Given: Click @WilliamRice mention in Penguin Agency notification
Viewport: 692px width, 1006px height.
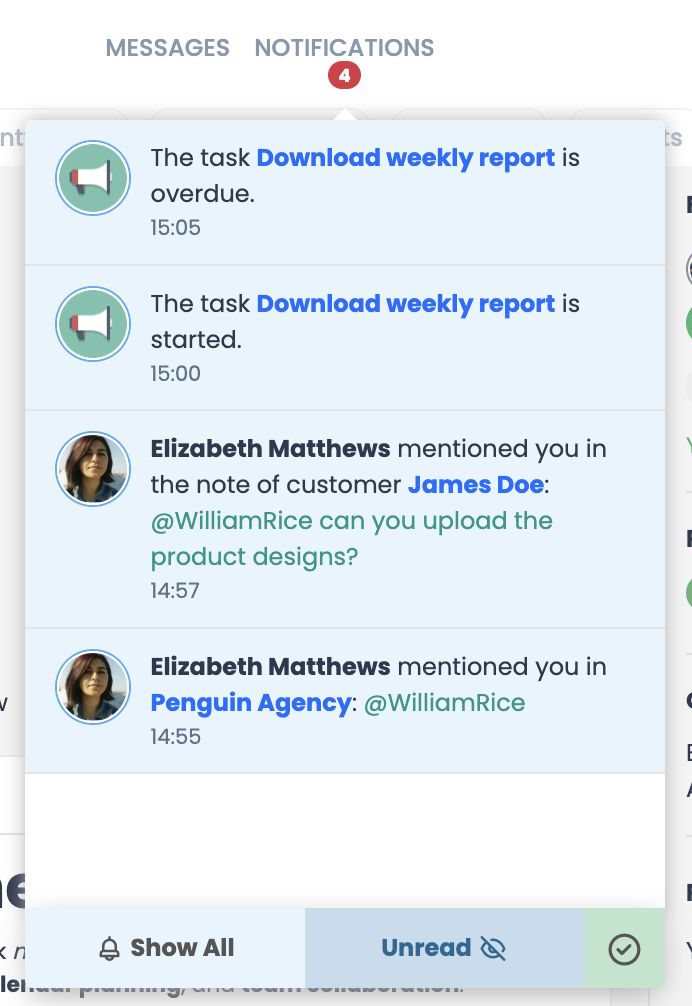Looking at the screenshot, I should pos(444,703).
